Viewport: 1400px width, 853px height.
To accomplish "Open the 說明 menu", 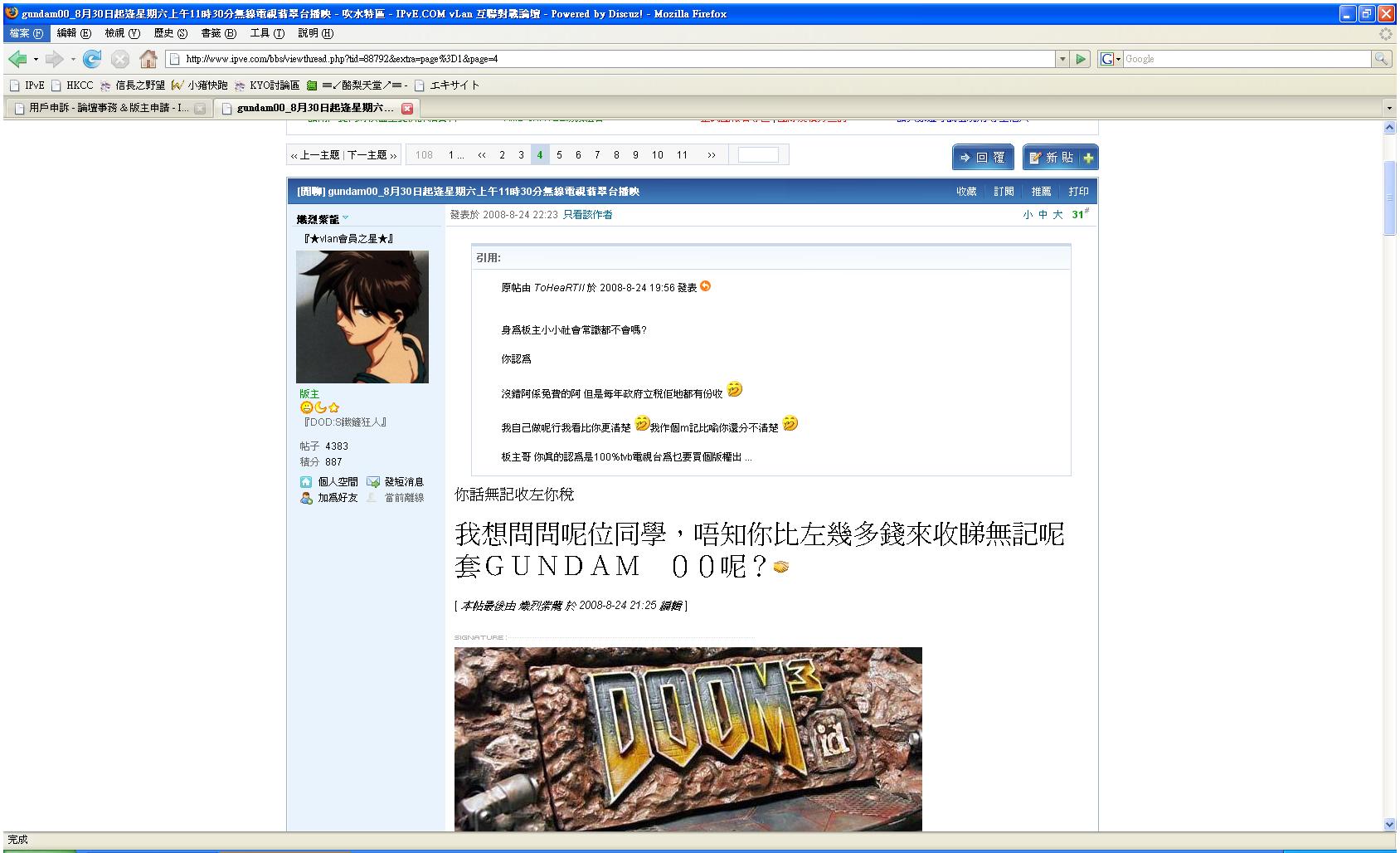I will tap(315, 33).
